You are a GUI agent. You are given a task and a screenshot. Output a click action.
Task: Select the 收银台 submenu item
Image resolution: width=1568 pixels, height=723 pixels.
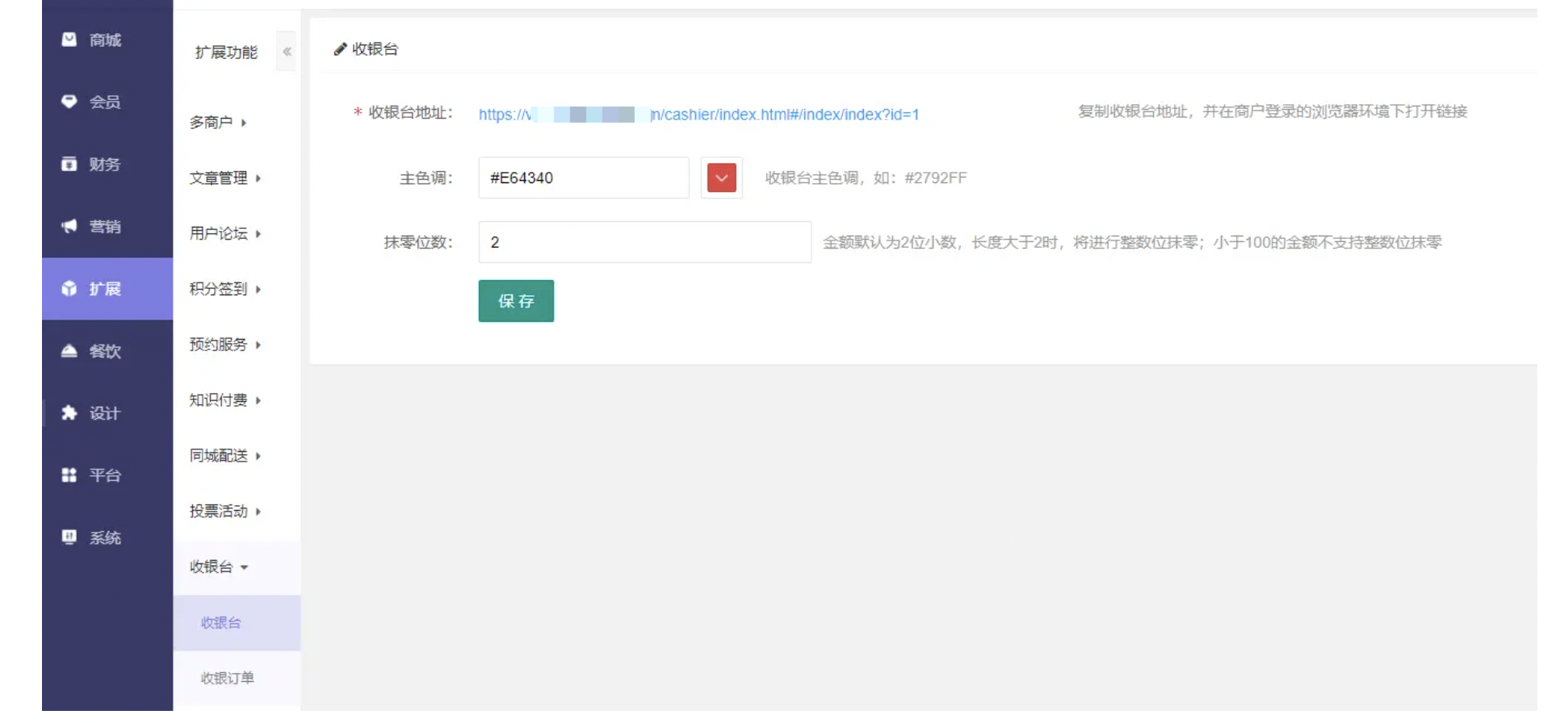pos(237,623)
